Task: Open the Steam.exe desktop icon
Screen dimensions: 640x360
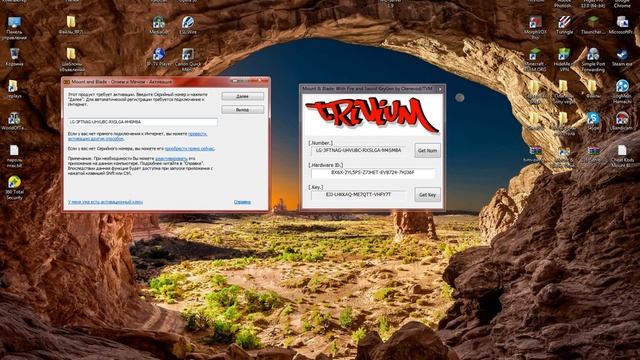Action: 622,57
